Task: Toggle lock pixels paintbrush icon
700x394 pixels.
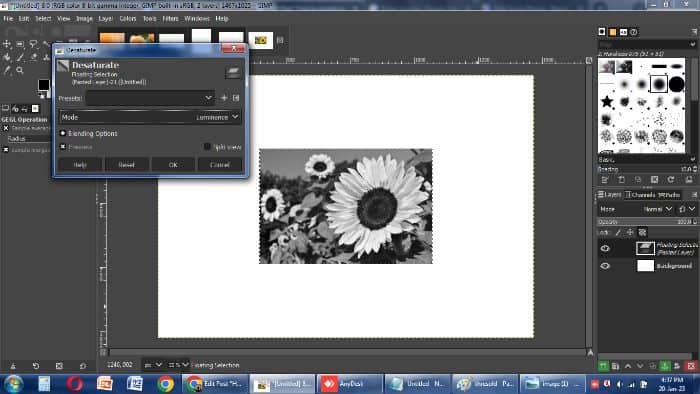Action: click(x=618, y=232)
